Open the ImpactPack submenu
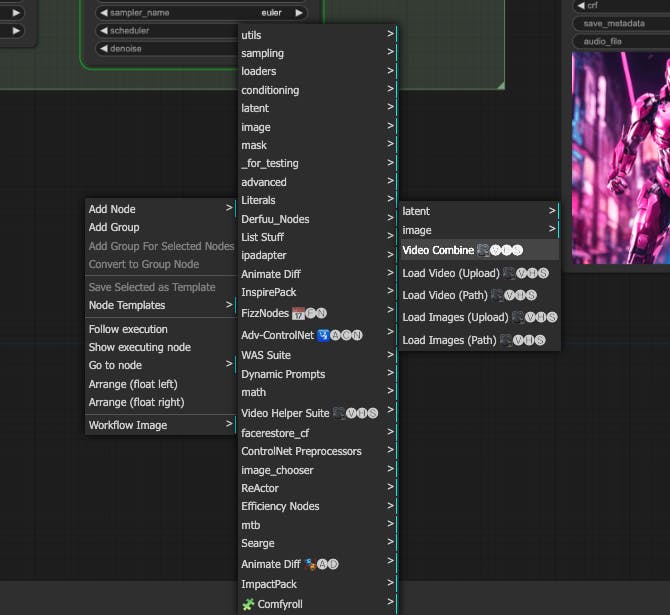Screen dimensions: 670x615 317,584
